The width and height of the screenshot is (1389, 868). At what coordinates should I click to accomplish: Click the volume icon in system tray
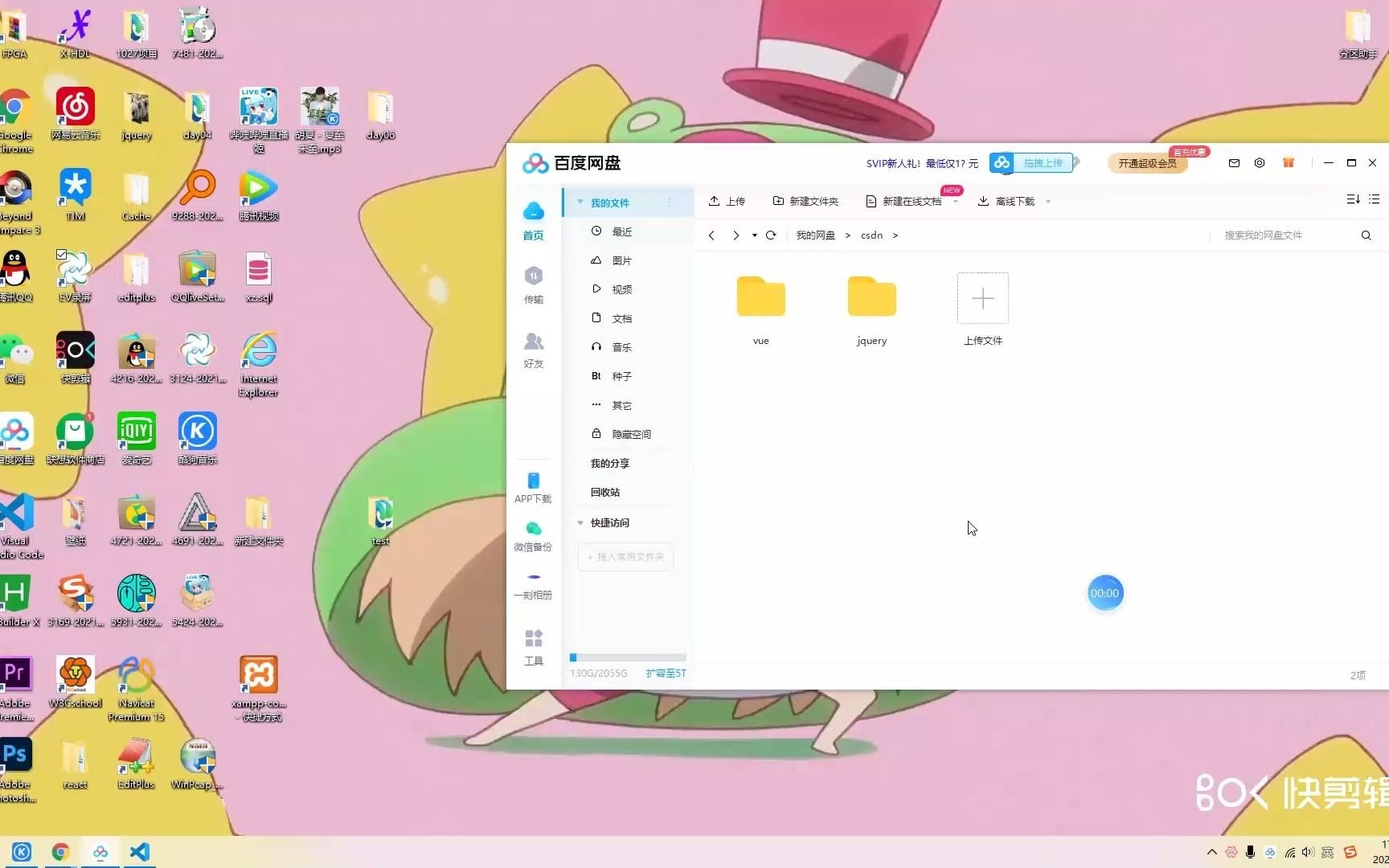1308,852
